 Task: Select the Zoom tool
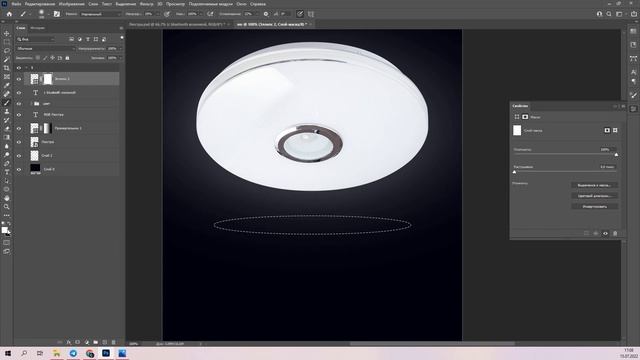tap(7, 207)
